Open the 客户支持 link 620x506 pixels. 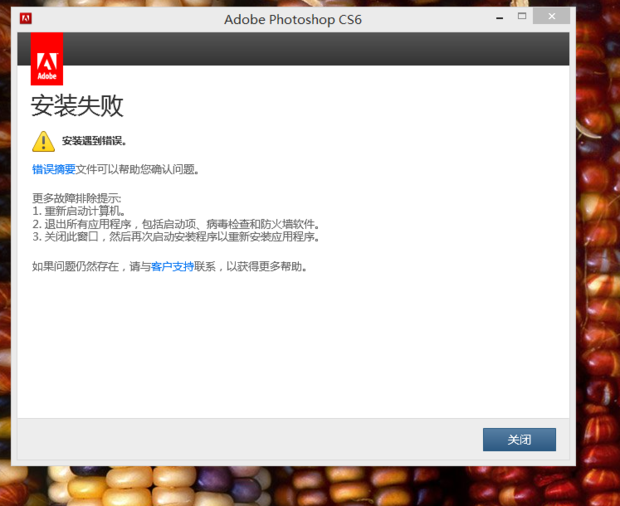(172, 266)
